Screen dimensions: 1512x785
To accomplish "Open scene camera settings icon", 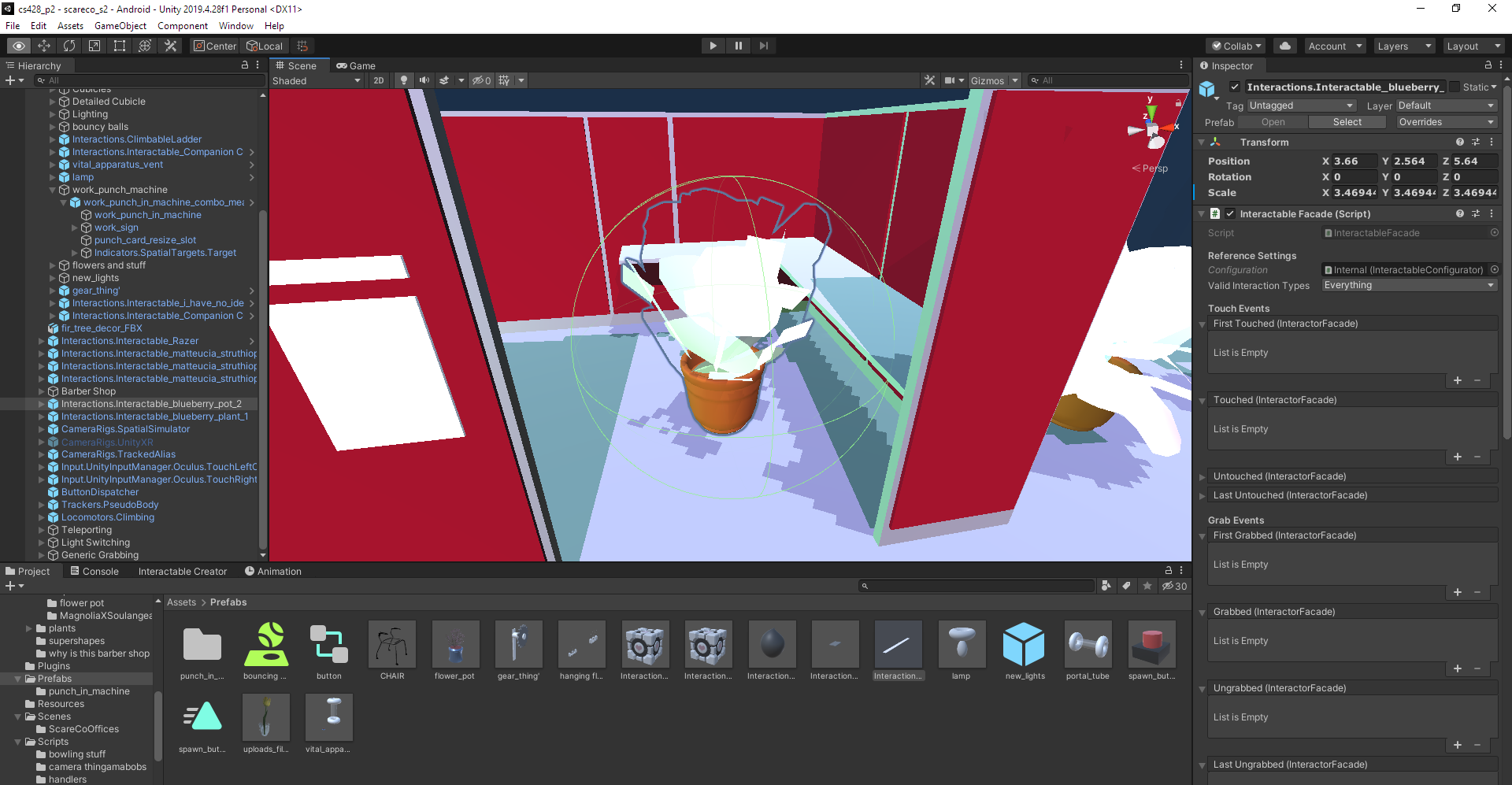I will click(951, 80).
